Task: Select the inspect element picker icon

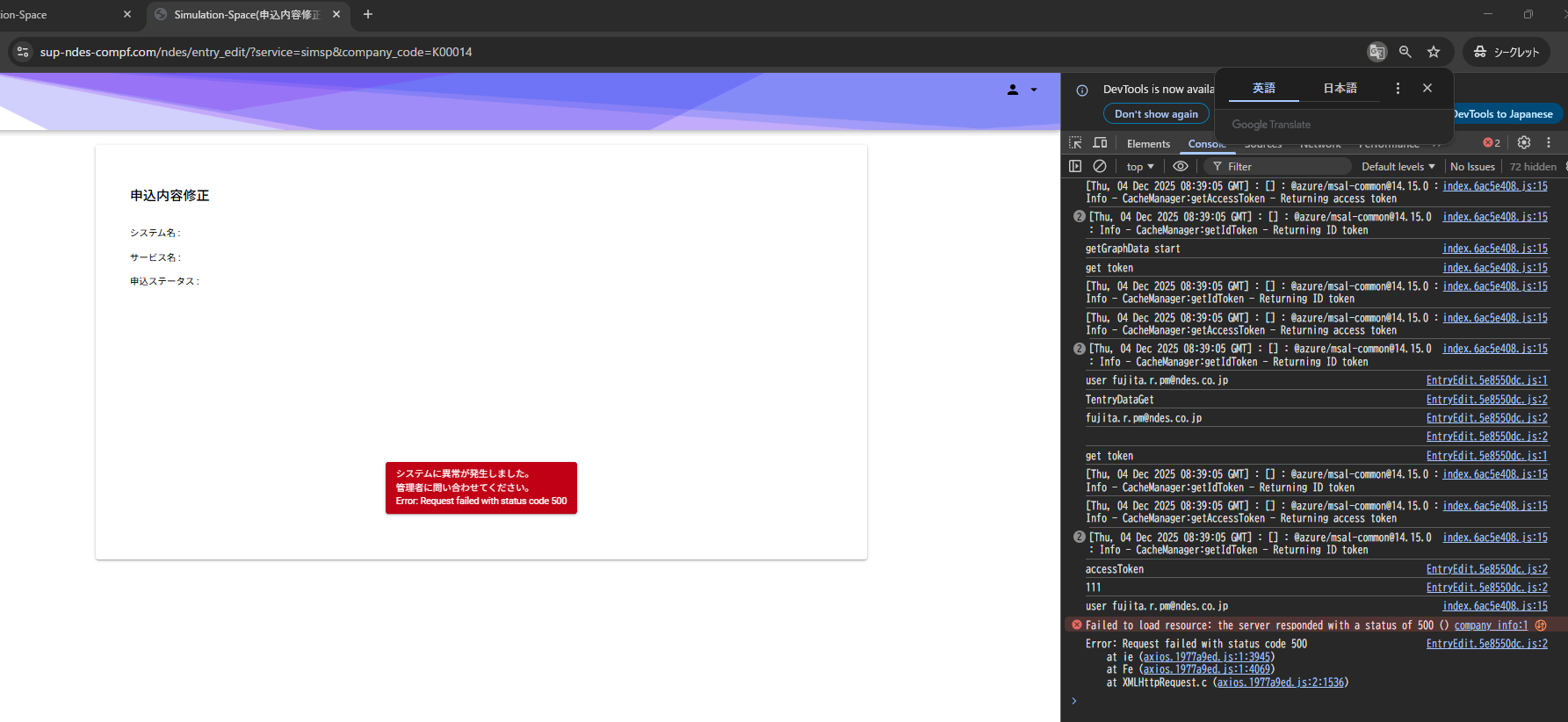Action: pyautogui.click(x=1075, y=143)
